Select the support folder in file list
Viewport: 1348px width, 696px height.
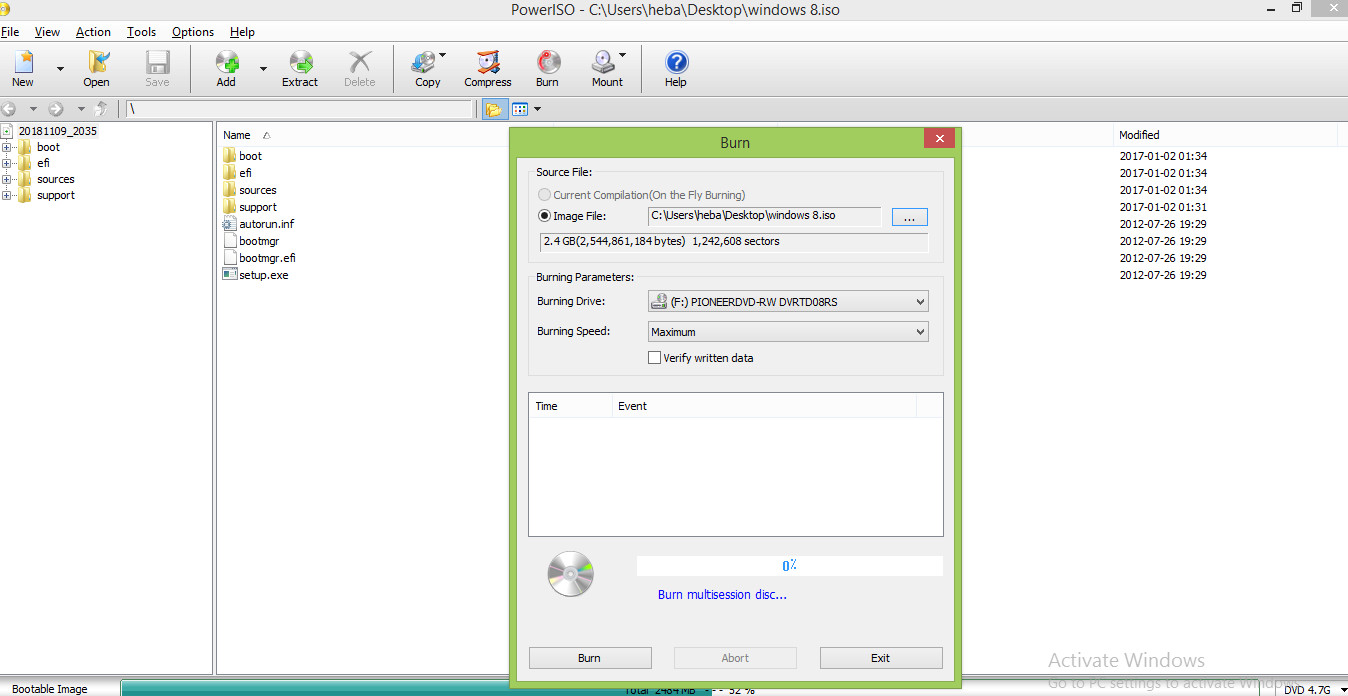point(257,207)
